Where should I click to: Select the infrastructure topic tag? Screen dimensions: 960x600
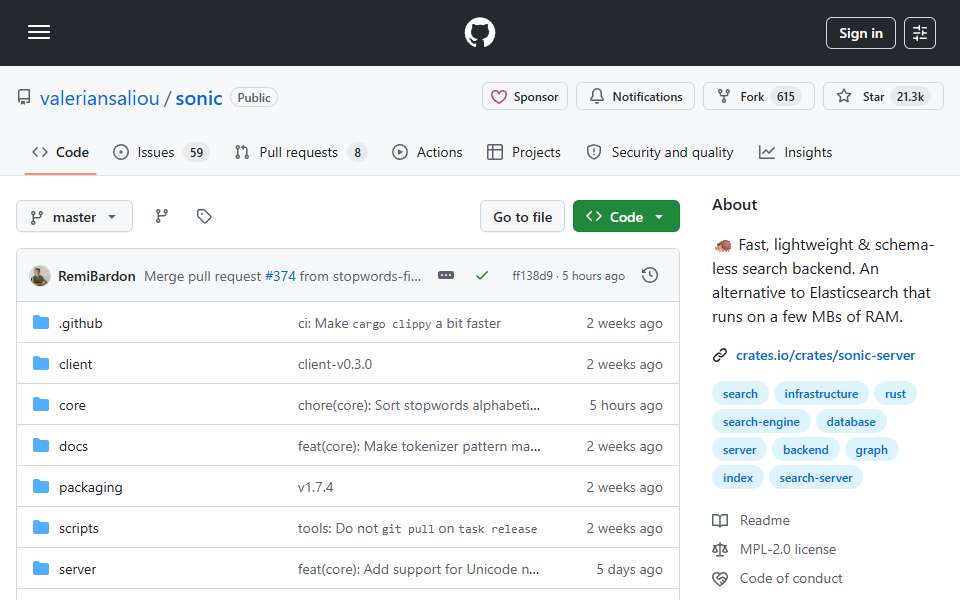(821, 394)
